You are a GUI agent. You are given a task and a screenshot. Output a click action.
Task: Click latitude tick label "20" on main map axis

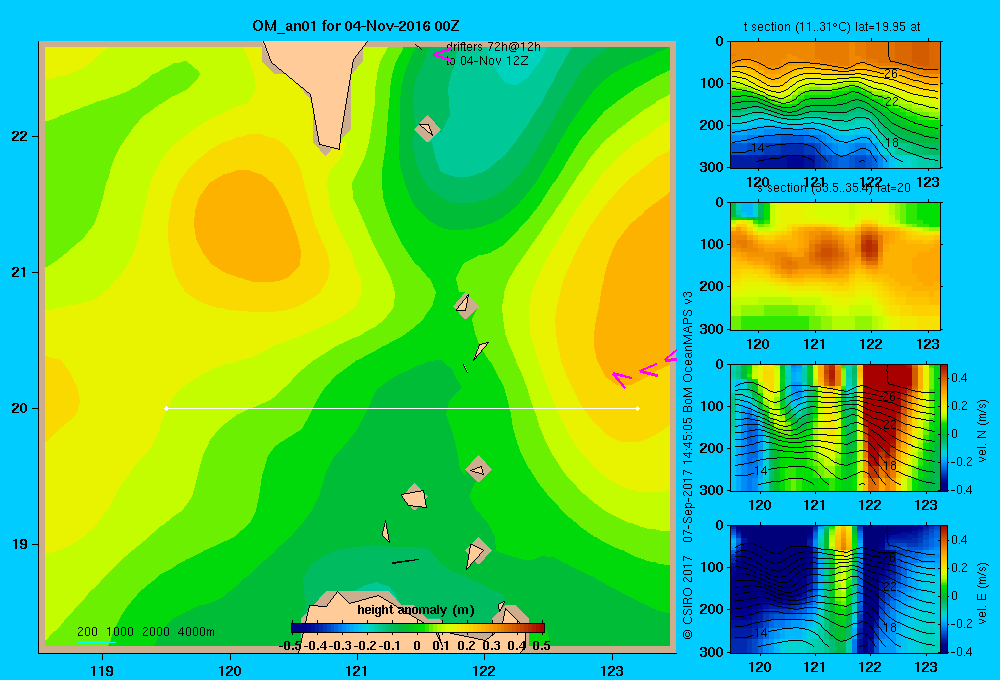pos(20,408)
